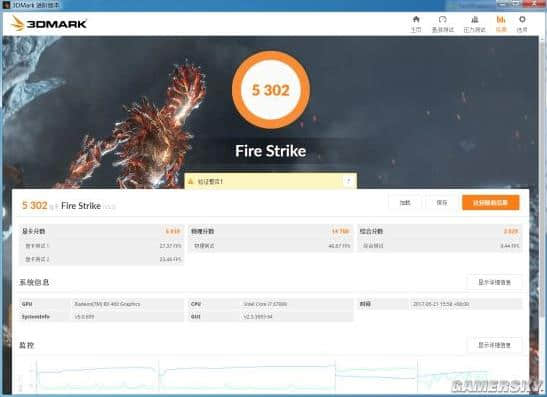
Task: Click the Combined score (综合分数) header row
Action: coord(440,231)
